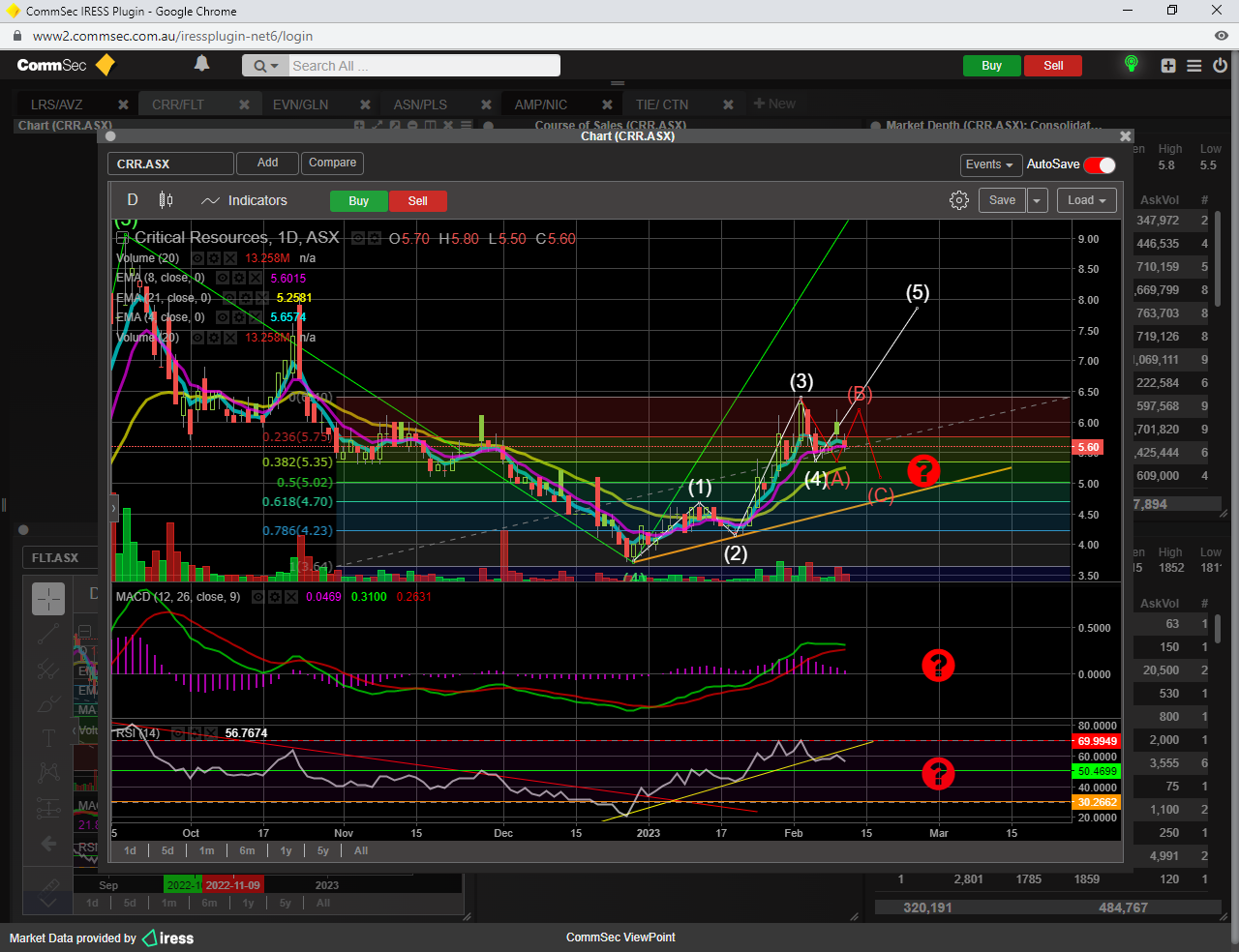Close the floating Chart (CRR.ASX) window

(1125, 136)
